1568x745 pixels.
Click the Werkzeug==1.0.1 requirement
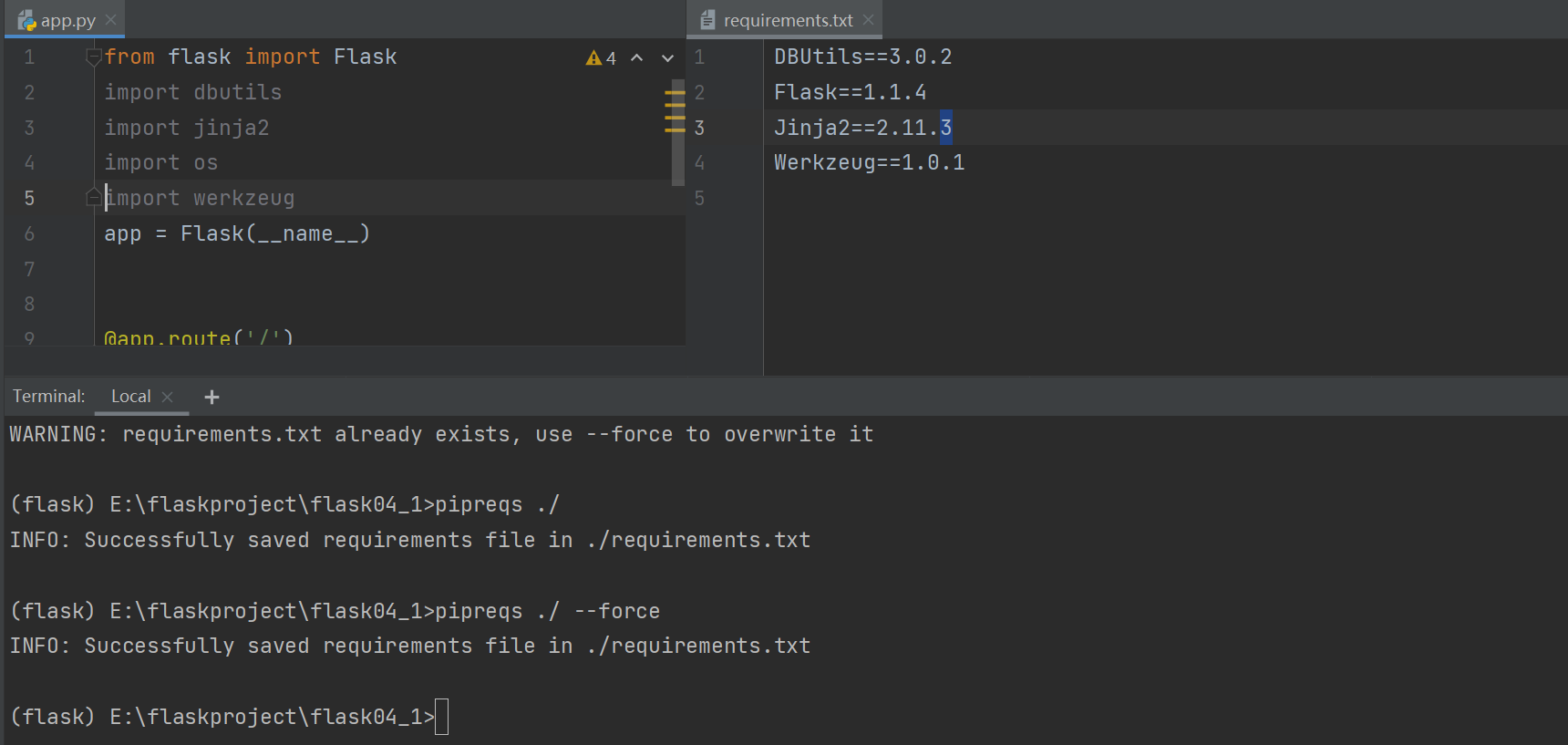pos(869,162)
